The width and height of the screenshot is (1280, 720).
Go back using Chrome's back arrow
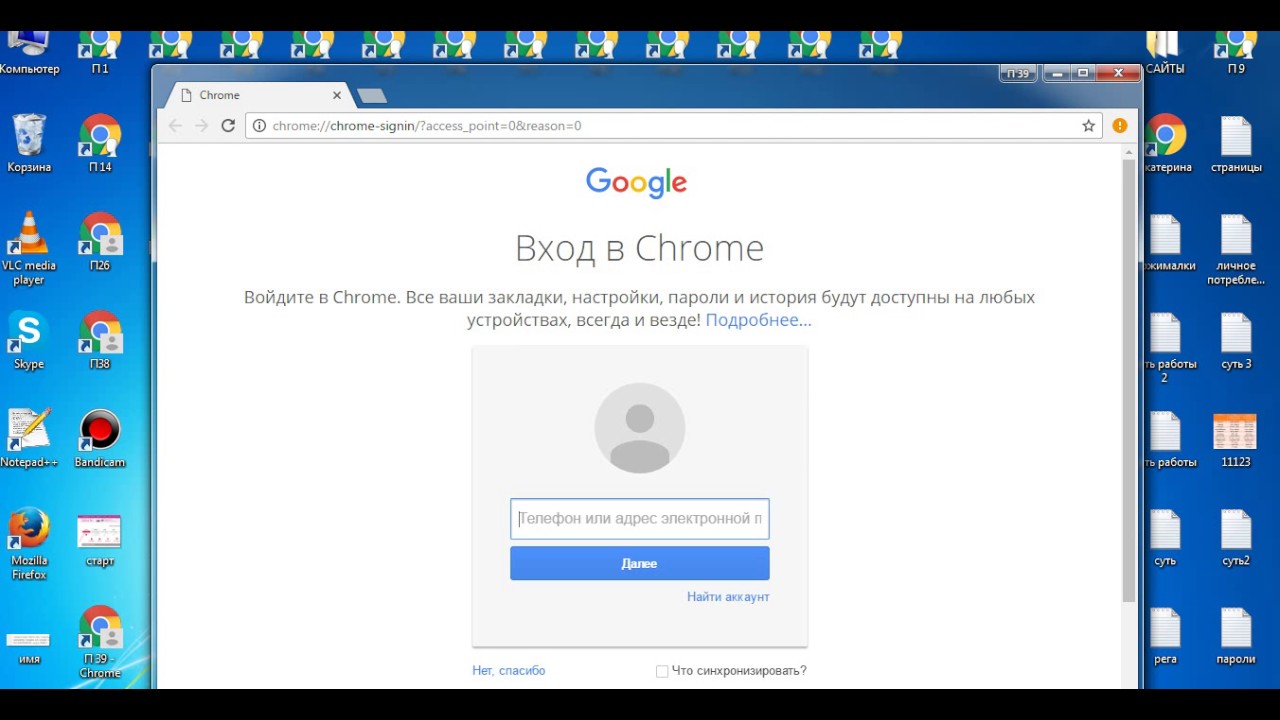tap(175, 126)
